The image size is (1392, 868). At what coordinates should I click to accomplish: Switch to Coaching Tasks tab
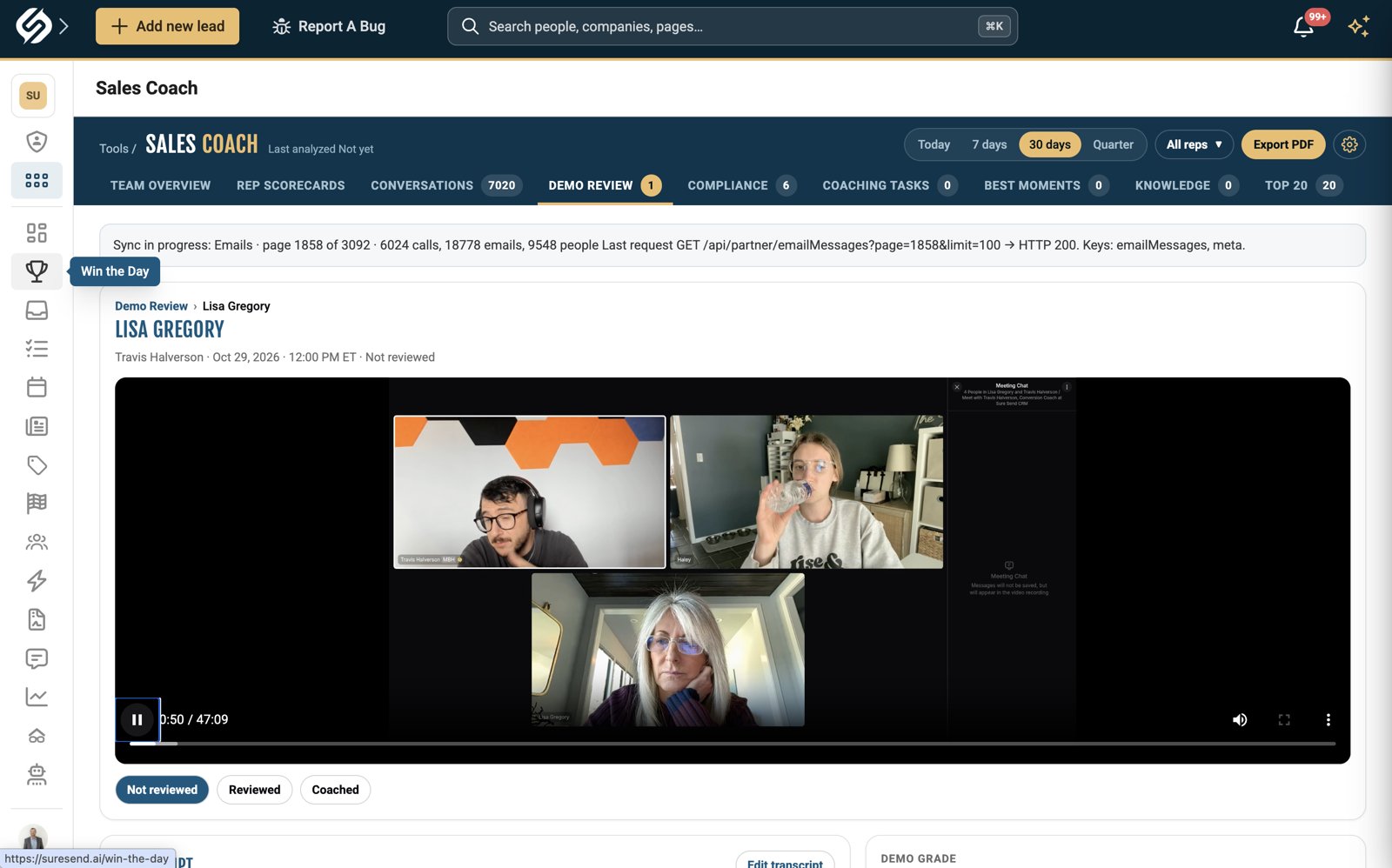889,185
